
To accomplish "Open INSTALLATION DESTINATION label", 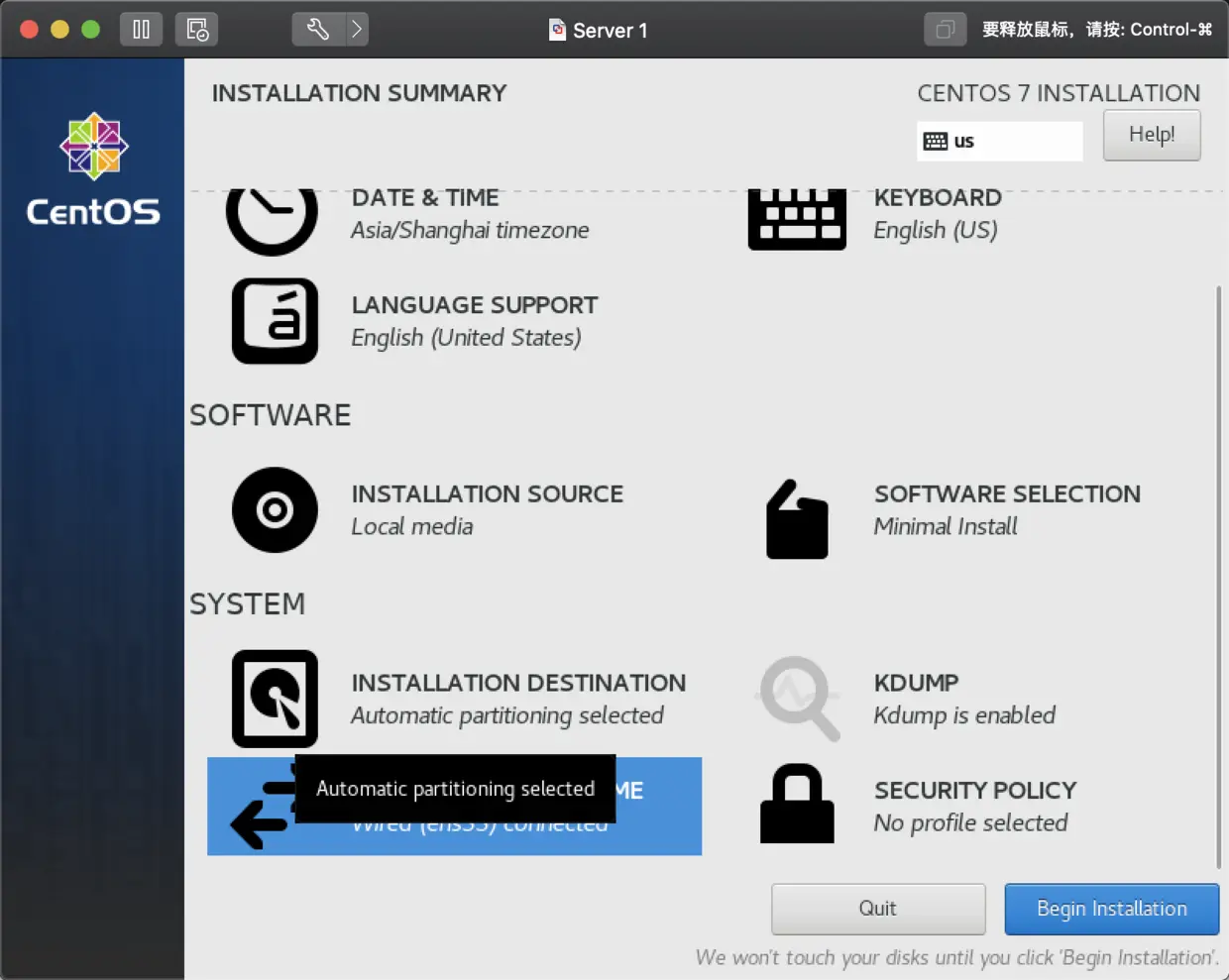I will click(518, 683).
